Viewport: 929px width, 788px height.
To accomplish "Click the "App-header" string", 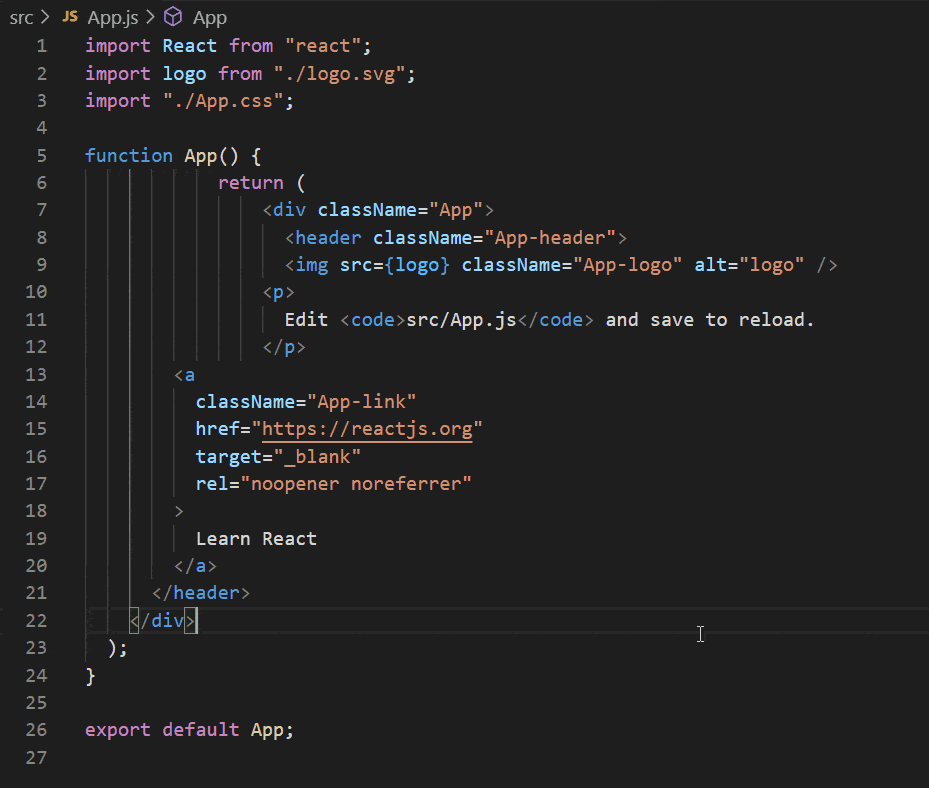I will pyautogui.click(x=551, y=238).
